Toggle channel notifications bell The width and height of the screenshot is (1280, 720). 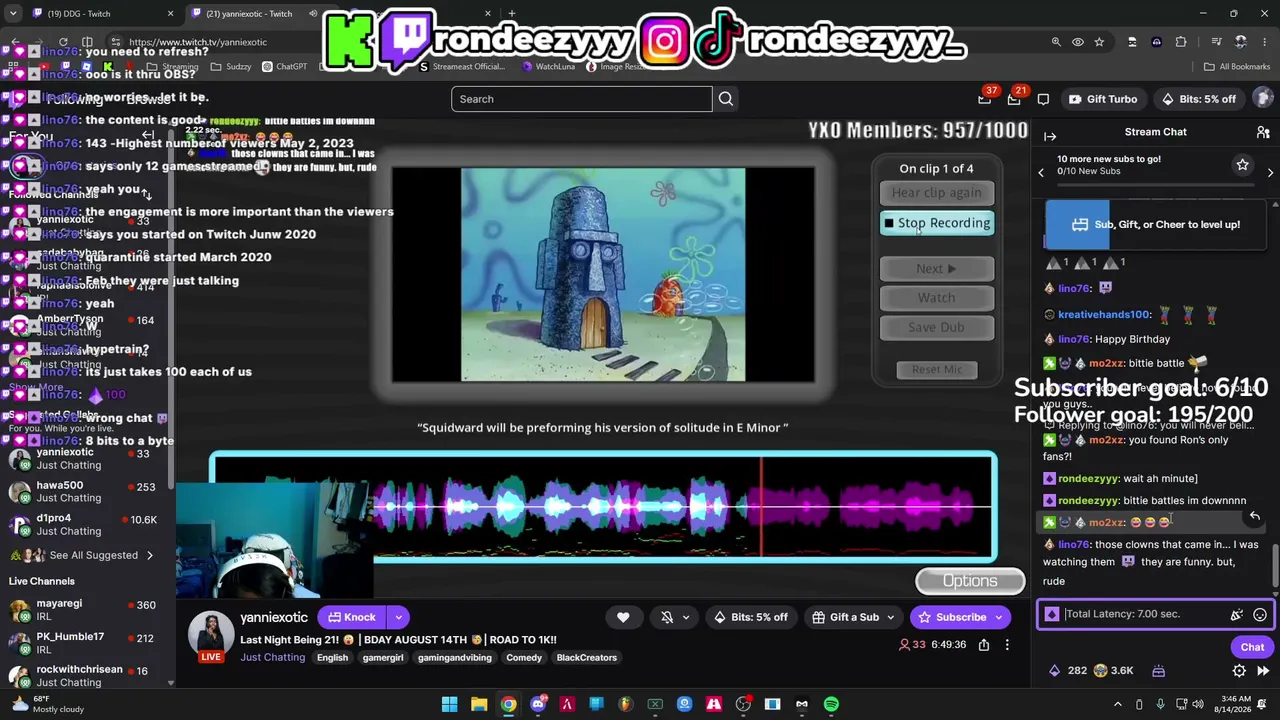tap(667, 617)
